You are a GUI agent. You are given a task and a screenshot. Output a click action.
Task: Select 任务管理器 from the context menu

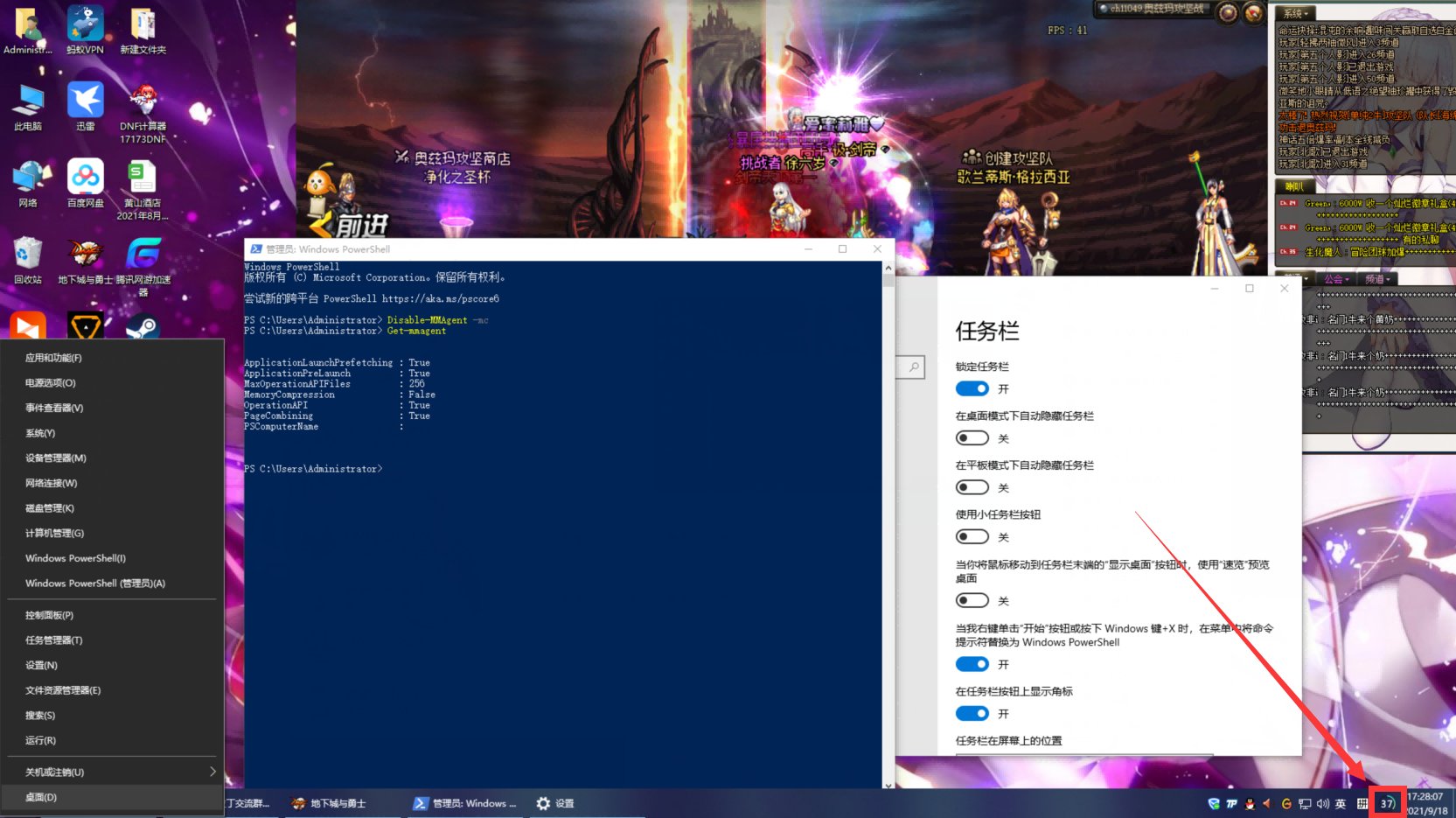52,640
